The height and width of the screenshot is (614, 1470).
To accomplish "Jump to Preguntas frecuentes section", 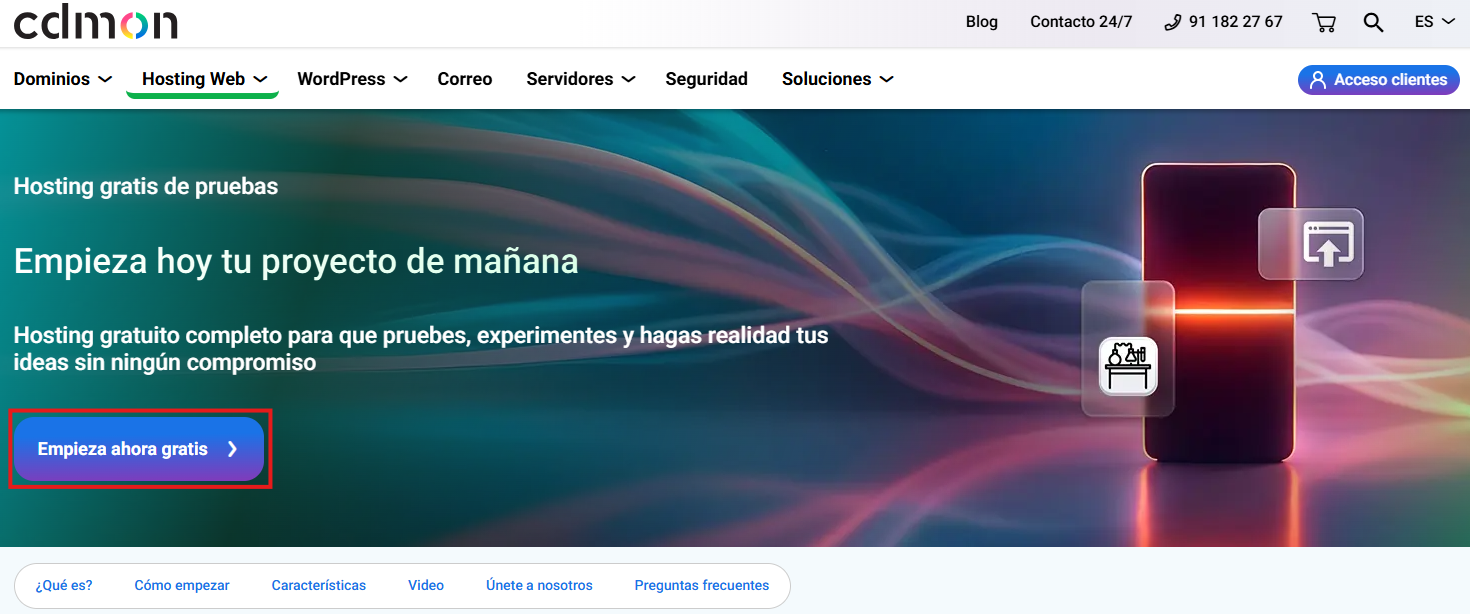I will tap(701, 585).
